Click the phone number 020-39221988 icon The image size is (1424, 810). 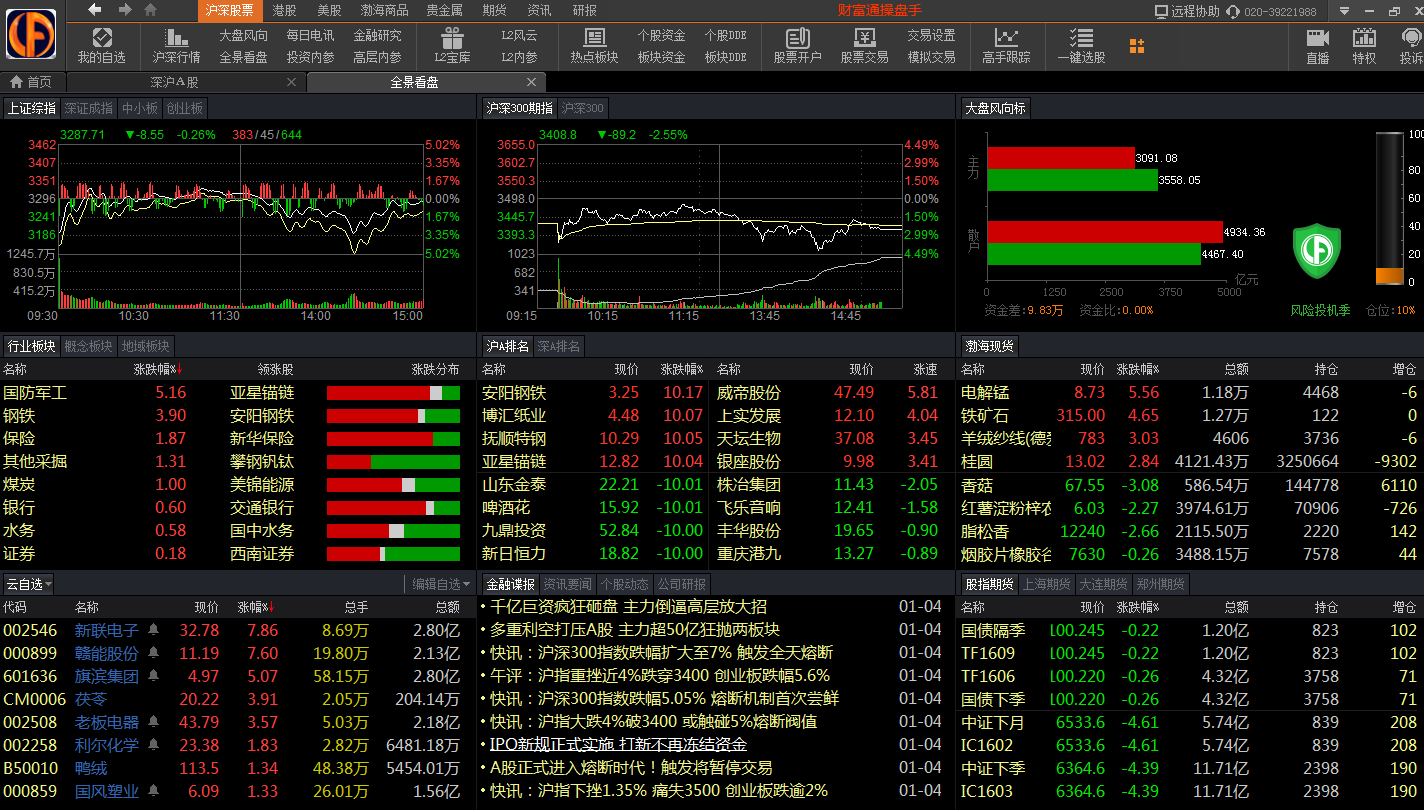pyautogui.click(x=1235, y=11)
